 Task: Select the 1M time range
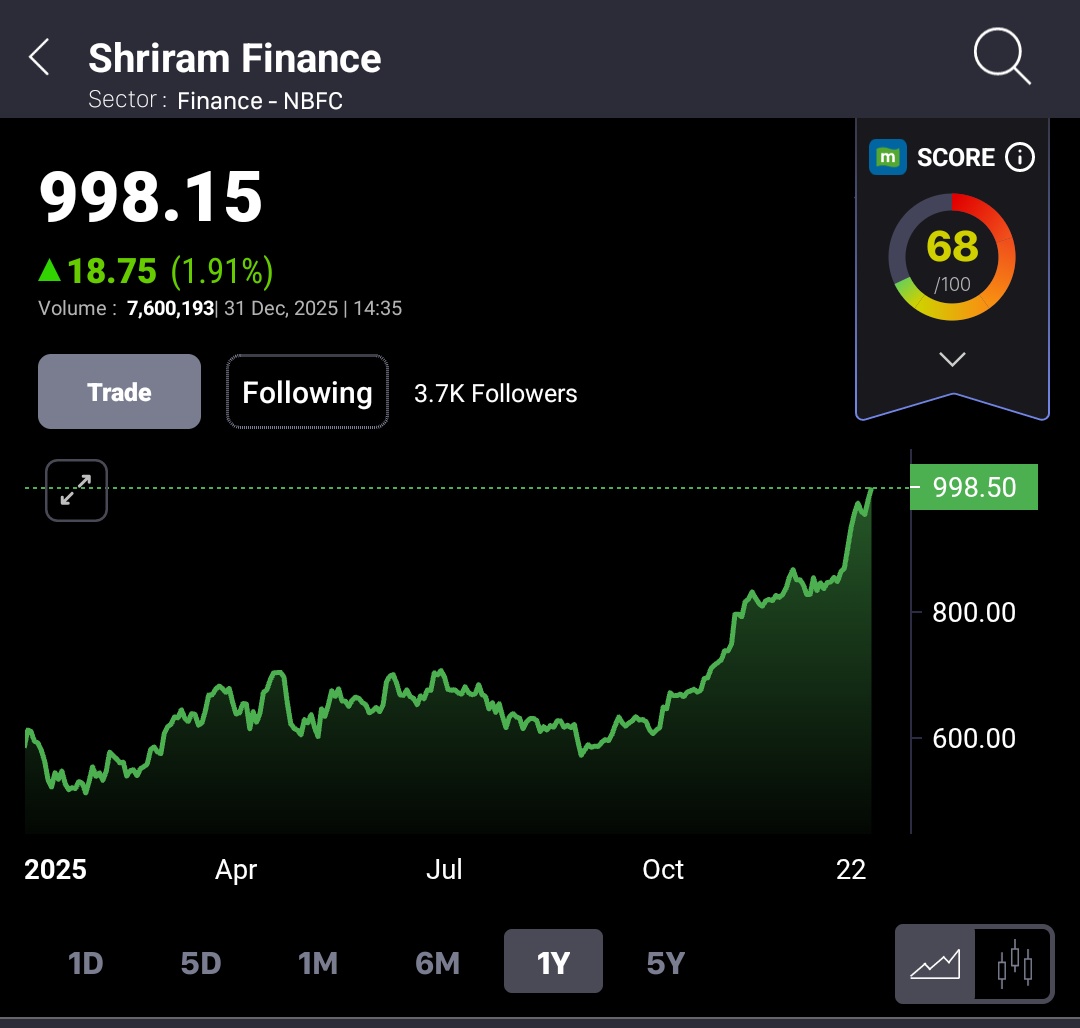[x=318, y=963]
